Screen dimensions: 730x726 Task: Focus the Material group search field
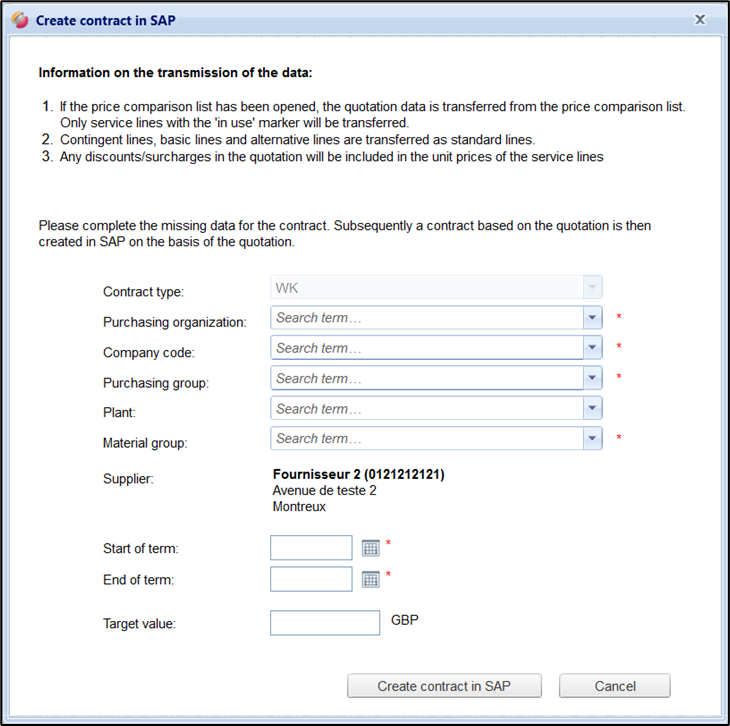point(427,438)
